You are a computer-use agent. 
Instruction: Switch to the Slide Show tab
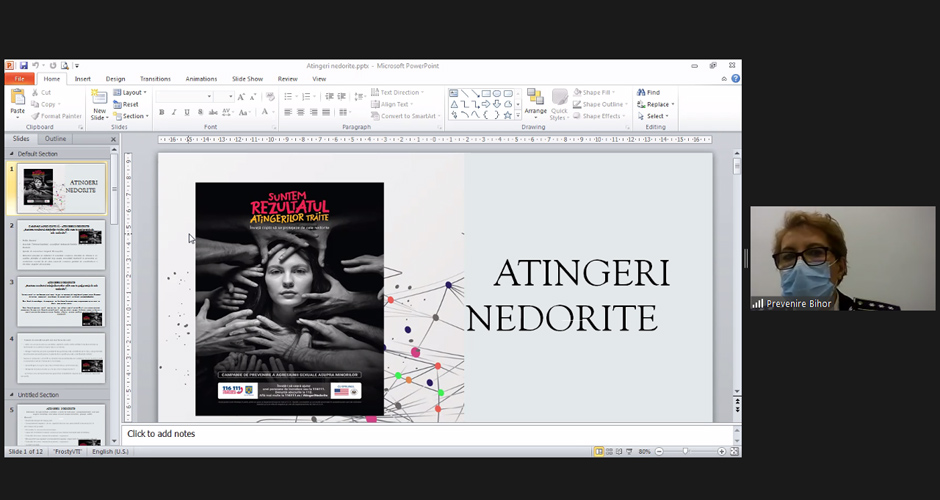pos(247,79)
